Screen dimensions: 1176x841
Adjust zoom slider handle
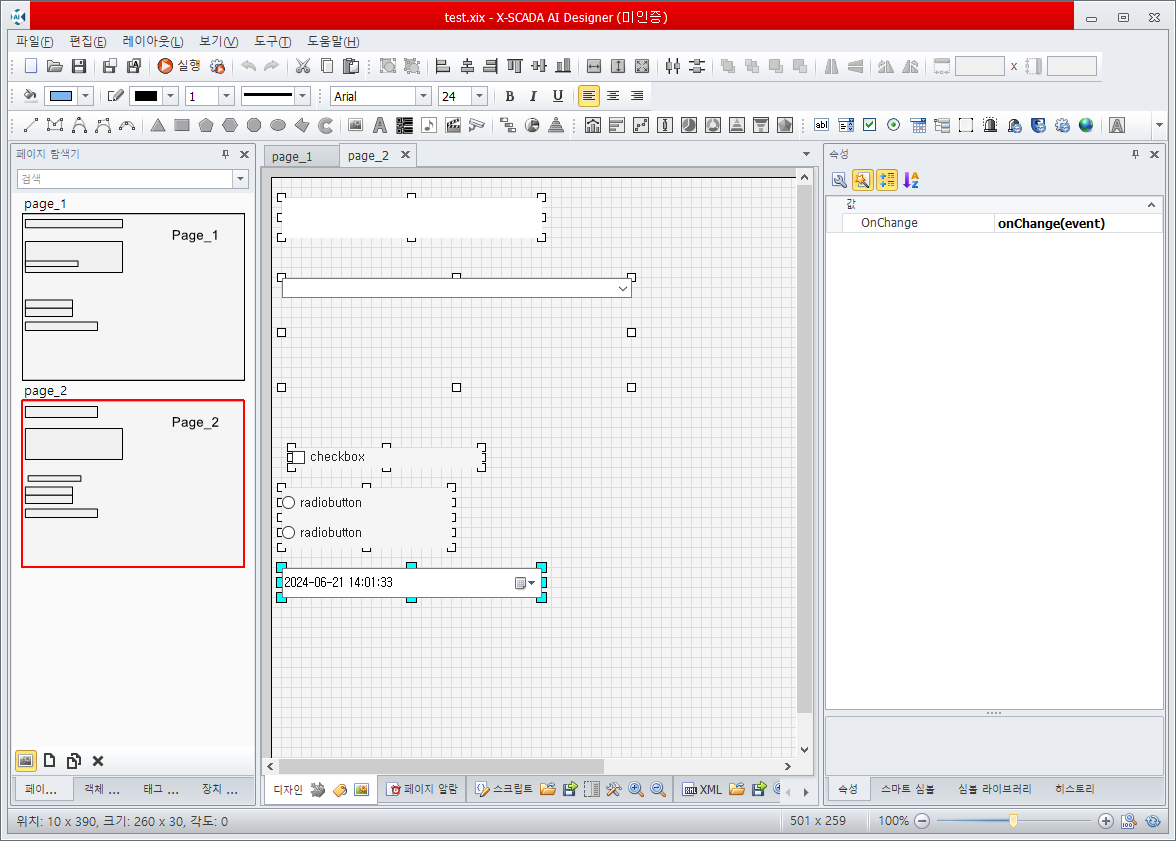[x=1013, y=821]
